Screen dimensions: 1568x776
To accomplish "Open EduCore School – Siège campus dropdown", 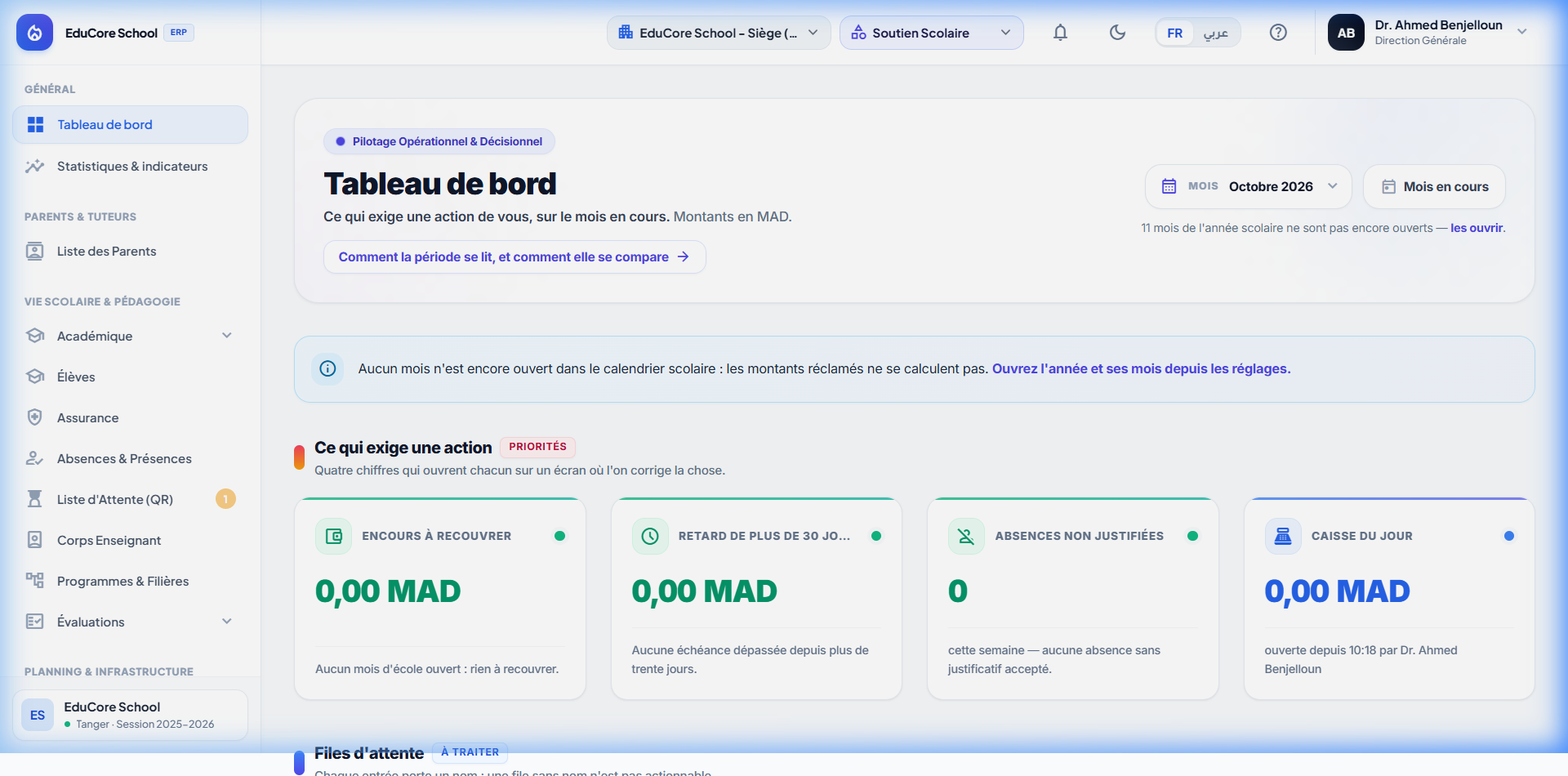I will coord(719,33).
